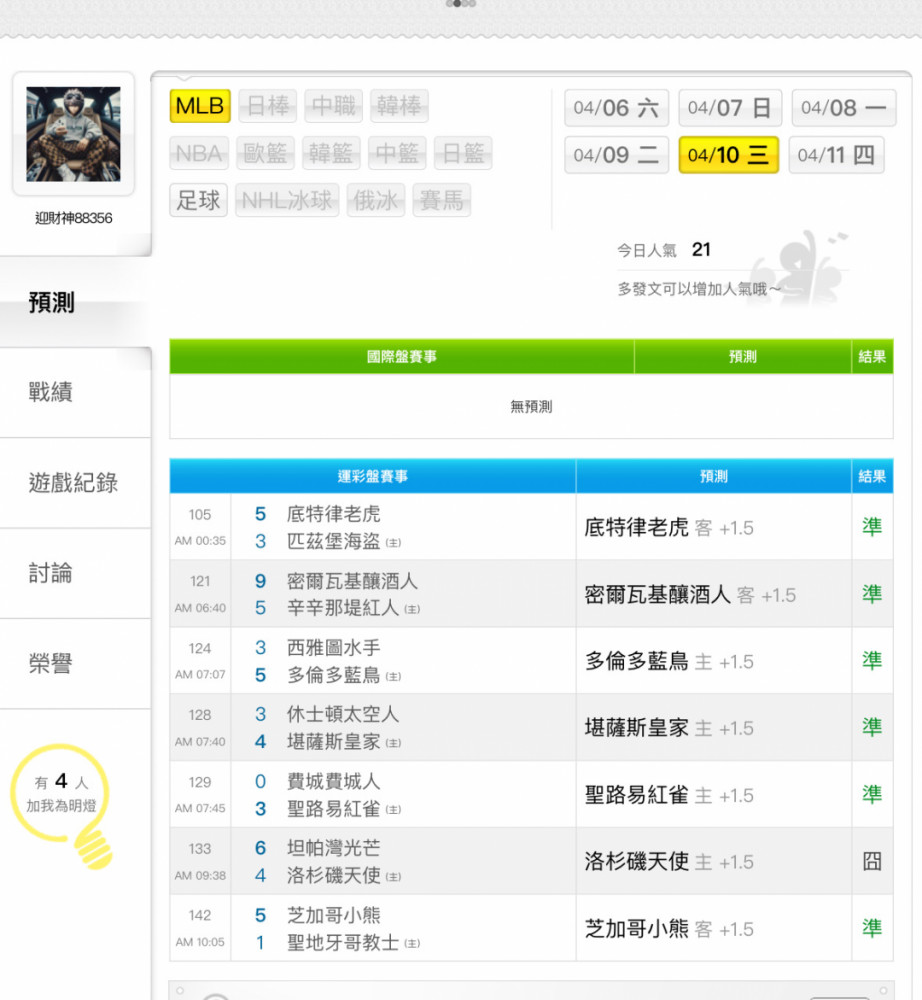This screenshot has width=922, height=1000.
Task: Pick the 04/11 四 date button
Action: pos(837,155)
